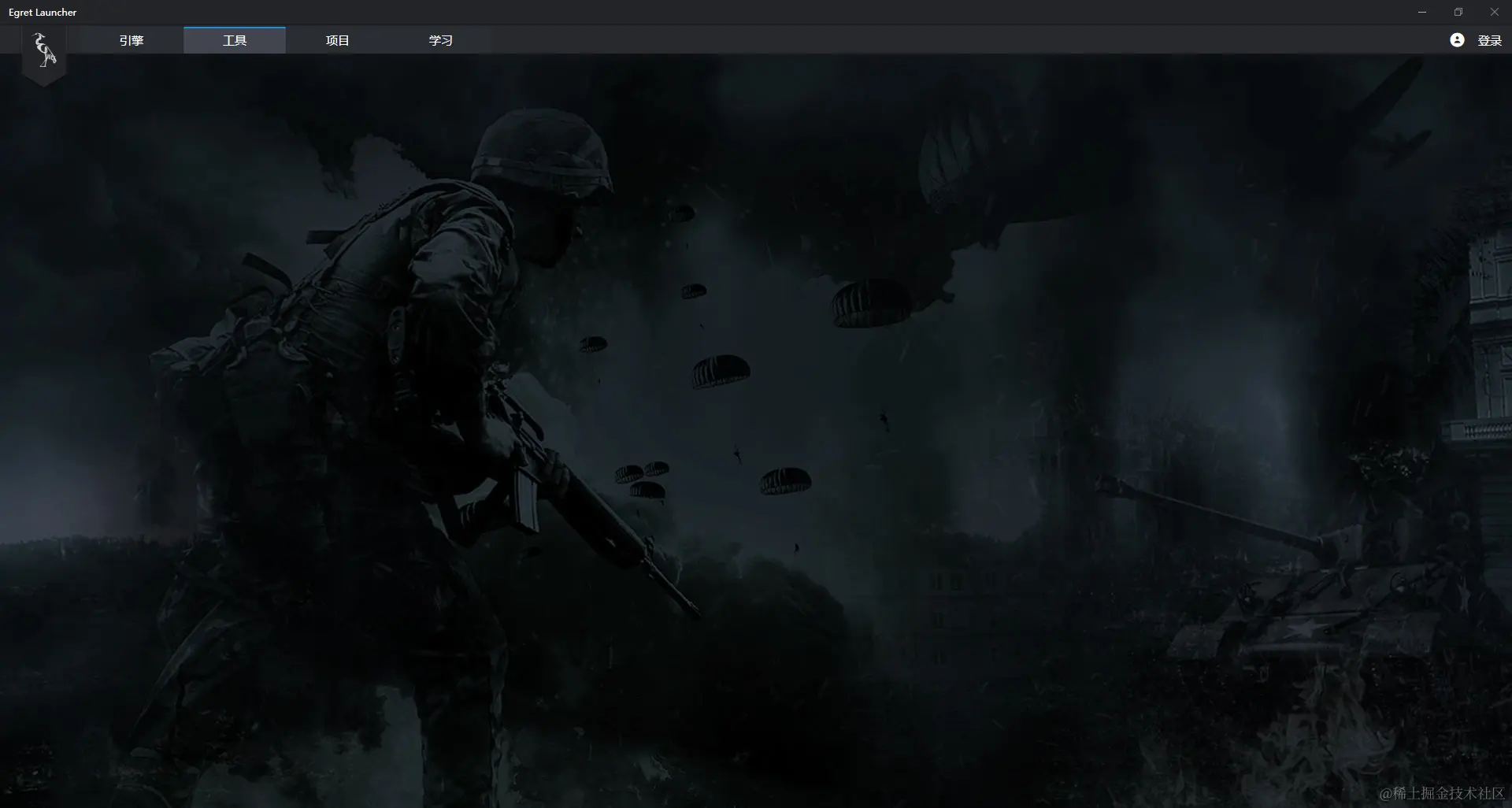Switch to the 项目 tab
This screenshot has height=808, width=1512.
pyautogui.click(x=338, y=40)
